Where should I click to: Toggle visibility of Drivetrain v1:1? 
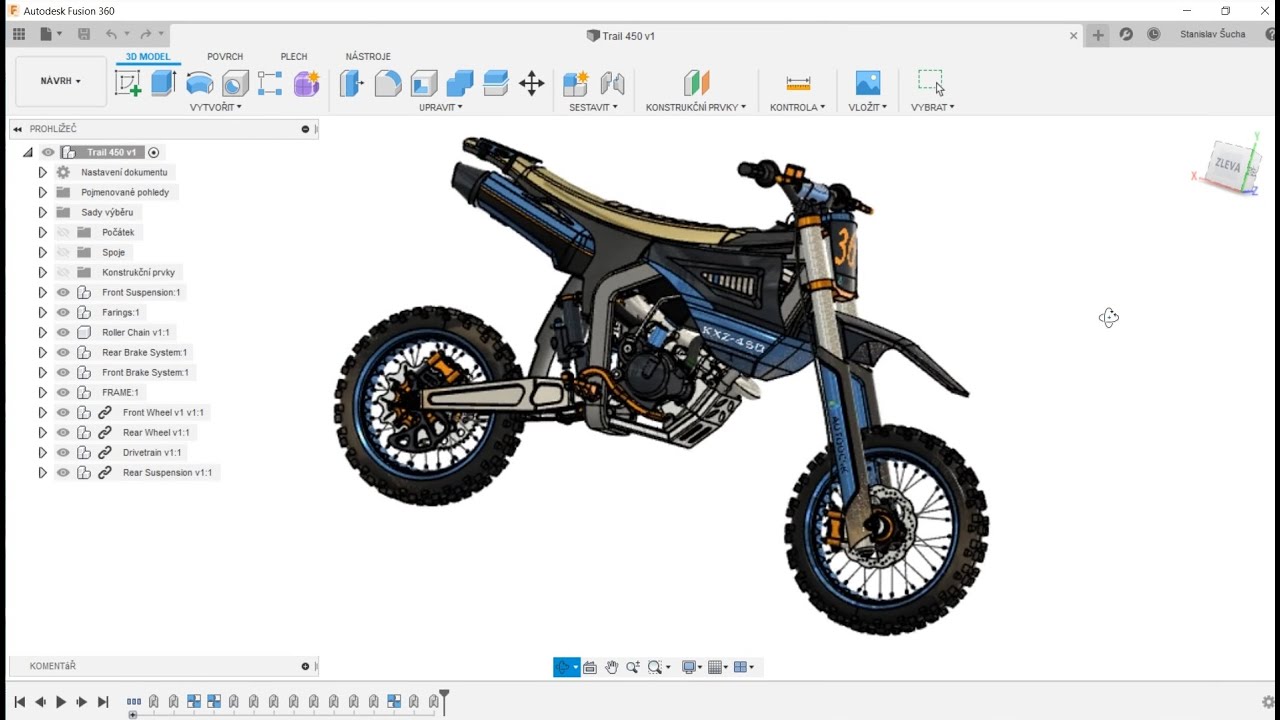[x=63, y=453]
